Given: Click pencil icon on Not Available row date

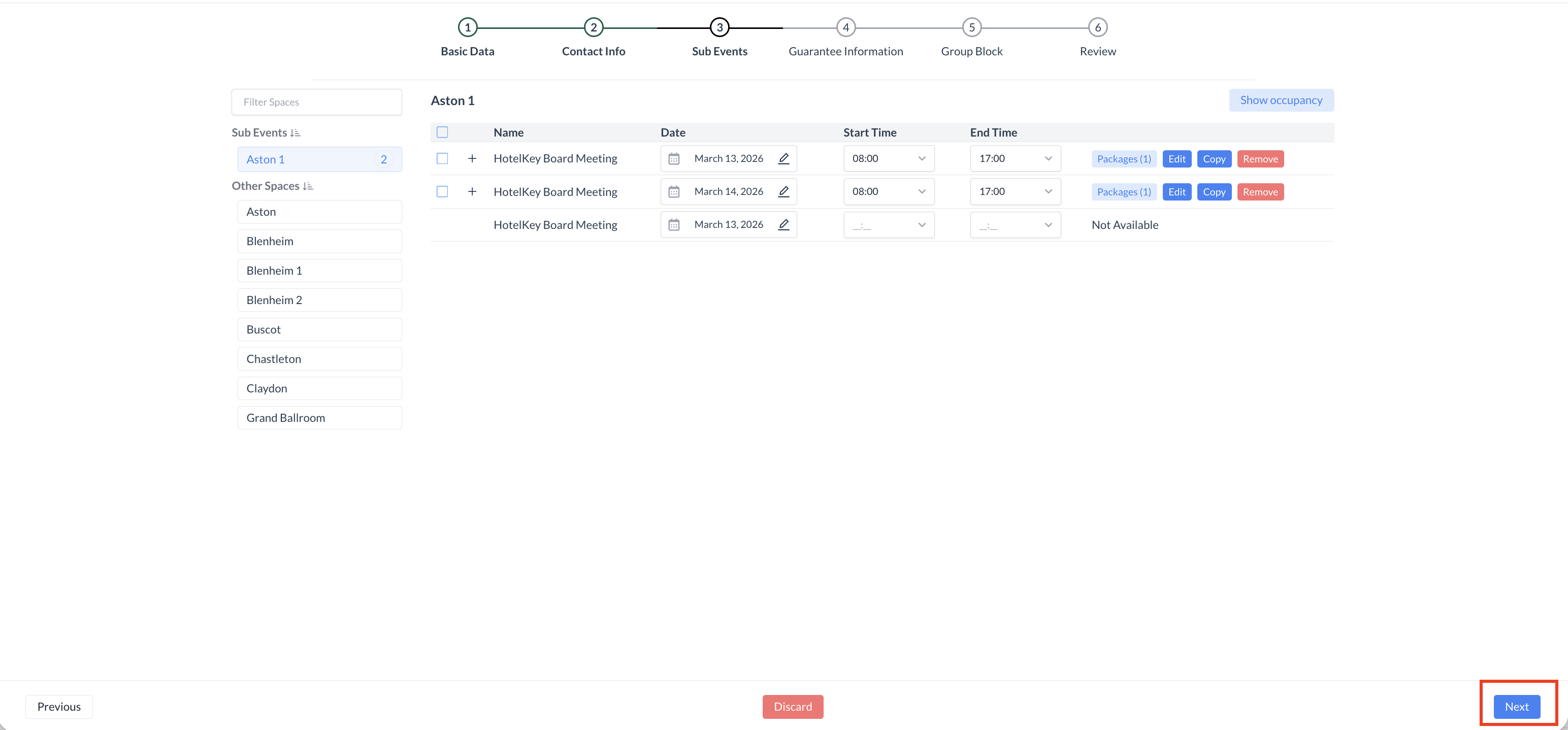Looking at the screenshot, I should click(783, 224).
